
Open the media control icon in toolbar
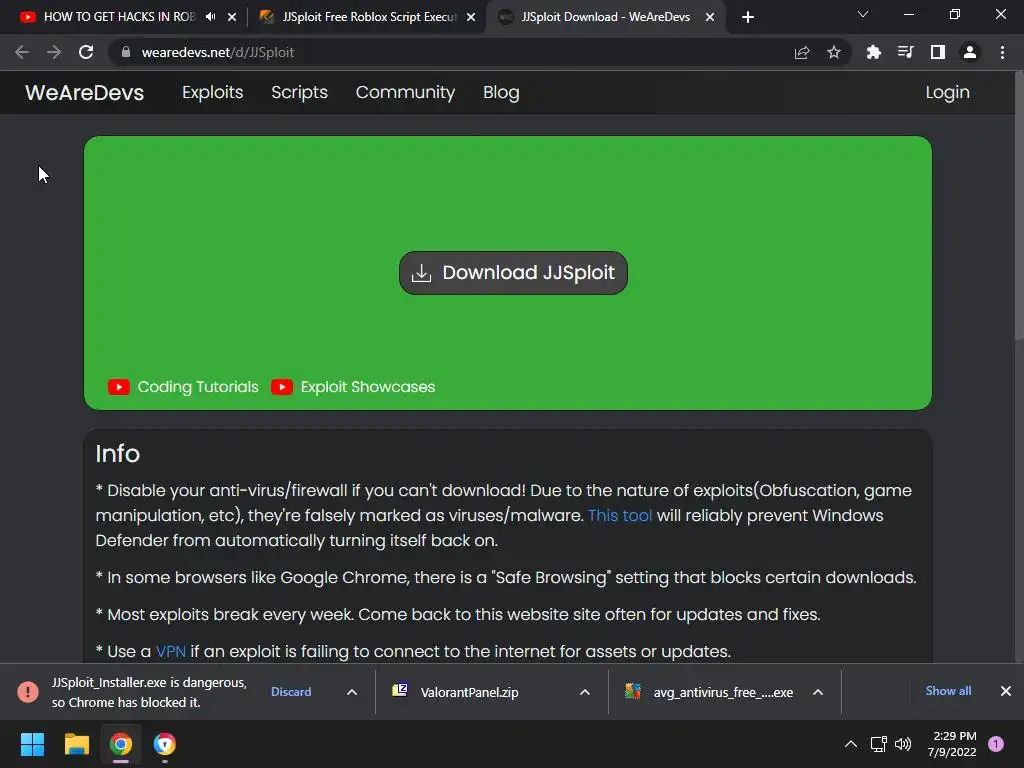906,52
